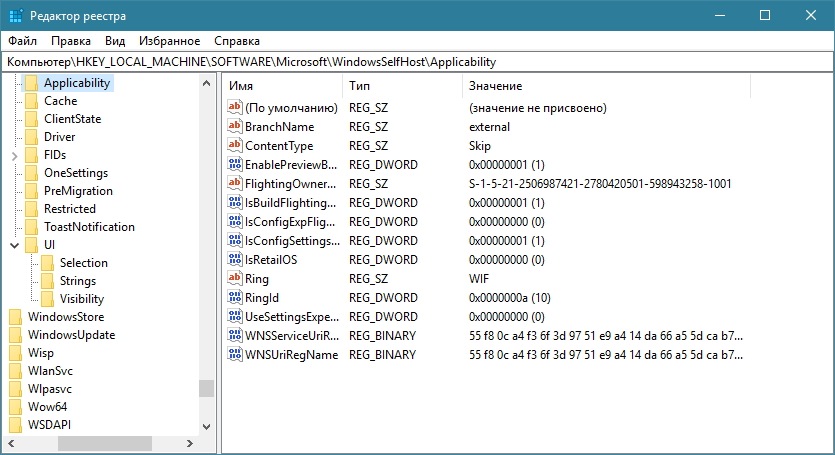Click the Registry Editor app icon in title bar
Image resolution: width=835 pixels, height=455 pixels.
(15, 15)
